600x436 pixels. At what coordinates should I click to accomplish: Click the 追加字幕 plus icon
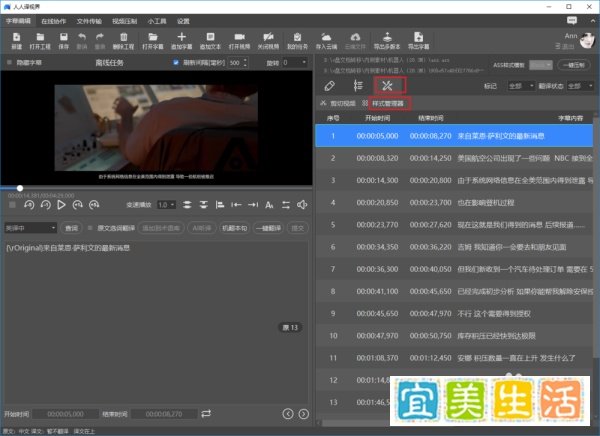pyautogui.click(x=181, y=37)
